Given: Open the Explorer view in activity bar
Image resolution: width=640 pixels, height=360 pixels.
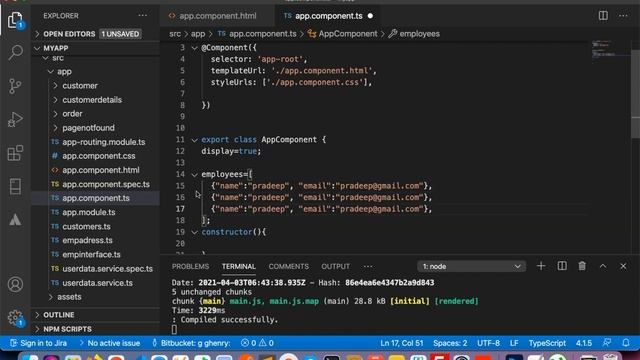Looking at the screenshot, I should click(x=15, y=20).
